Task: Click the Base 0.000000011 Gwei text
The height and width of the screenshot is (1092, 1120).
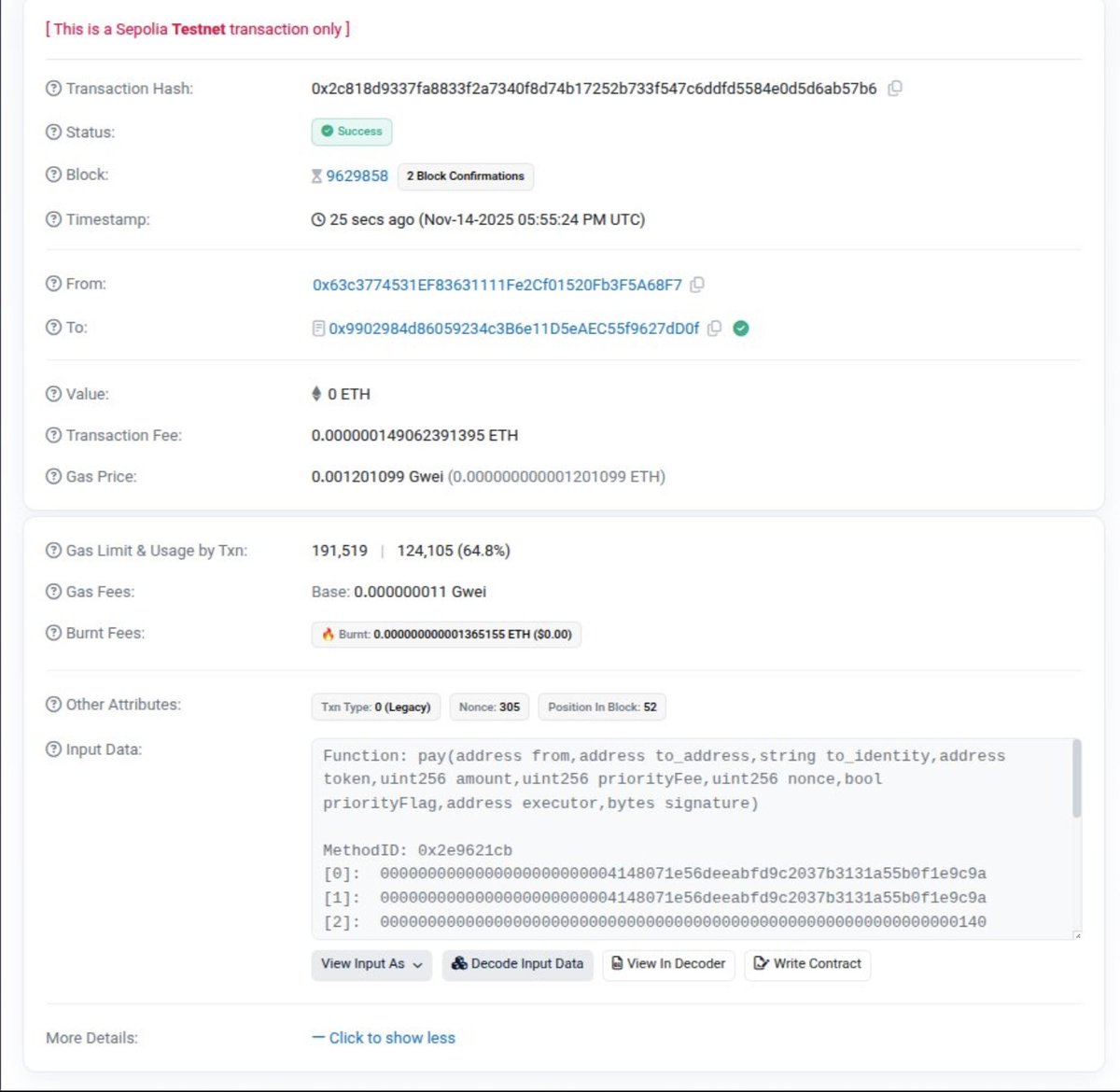Action: click(399, 592)
